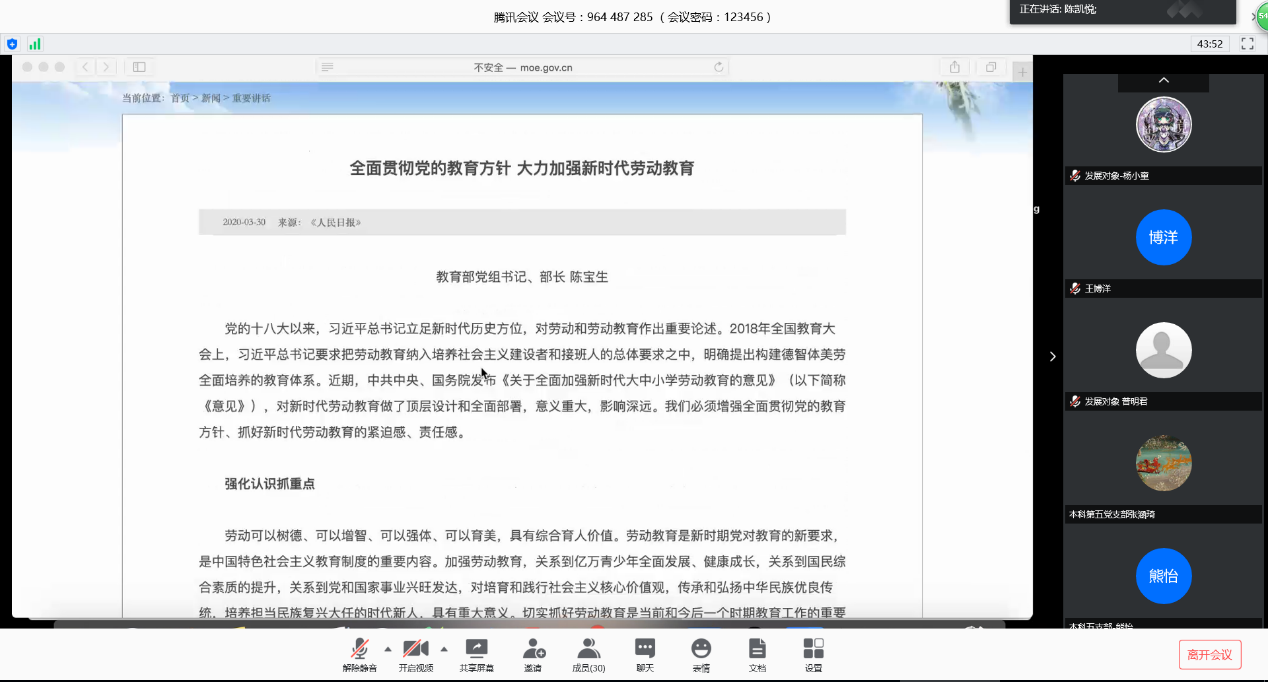Show the members list 成员(30)
The image size is (1268, 682).
(588, 653)
